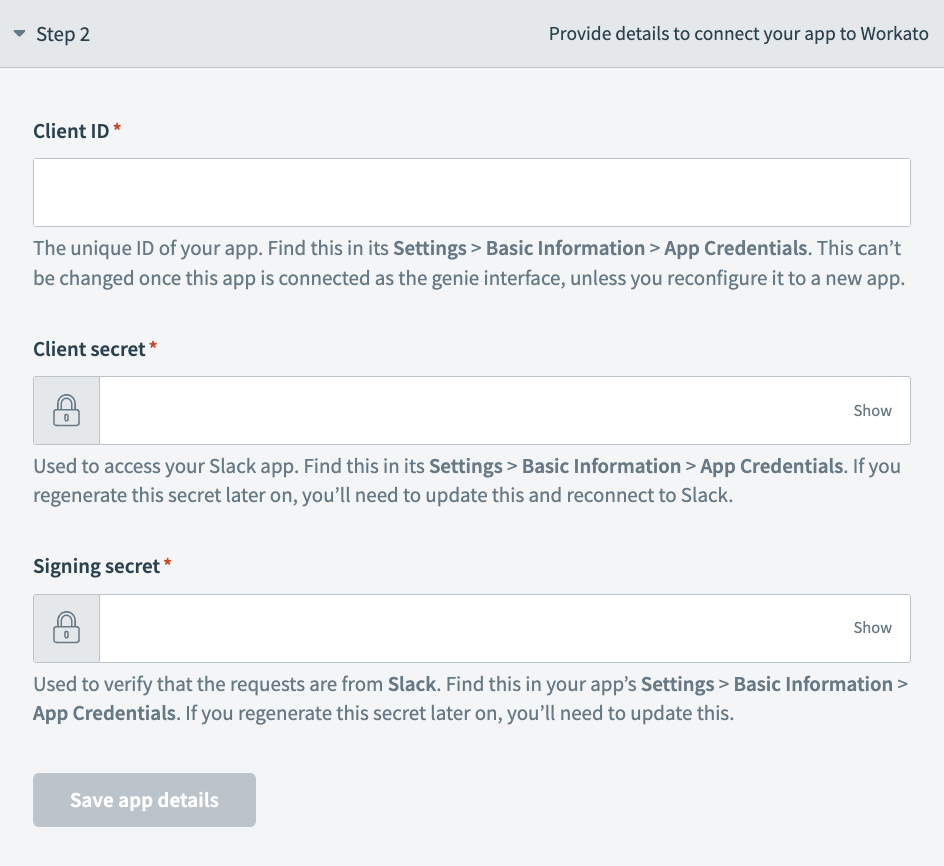Click the chevron icon next to Step 2
Image resolution: width=944 pixels, height=866 pixels.
click(21, 33)
